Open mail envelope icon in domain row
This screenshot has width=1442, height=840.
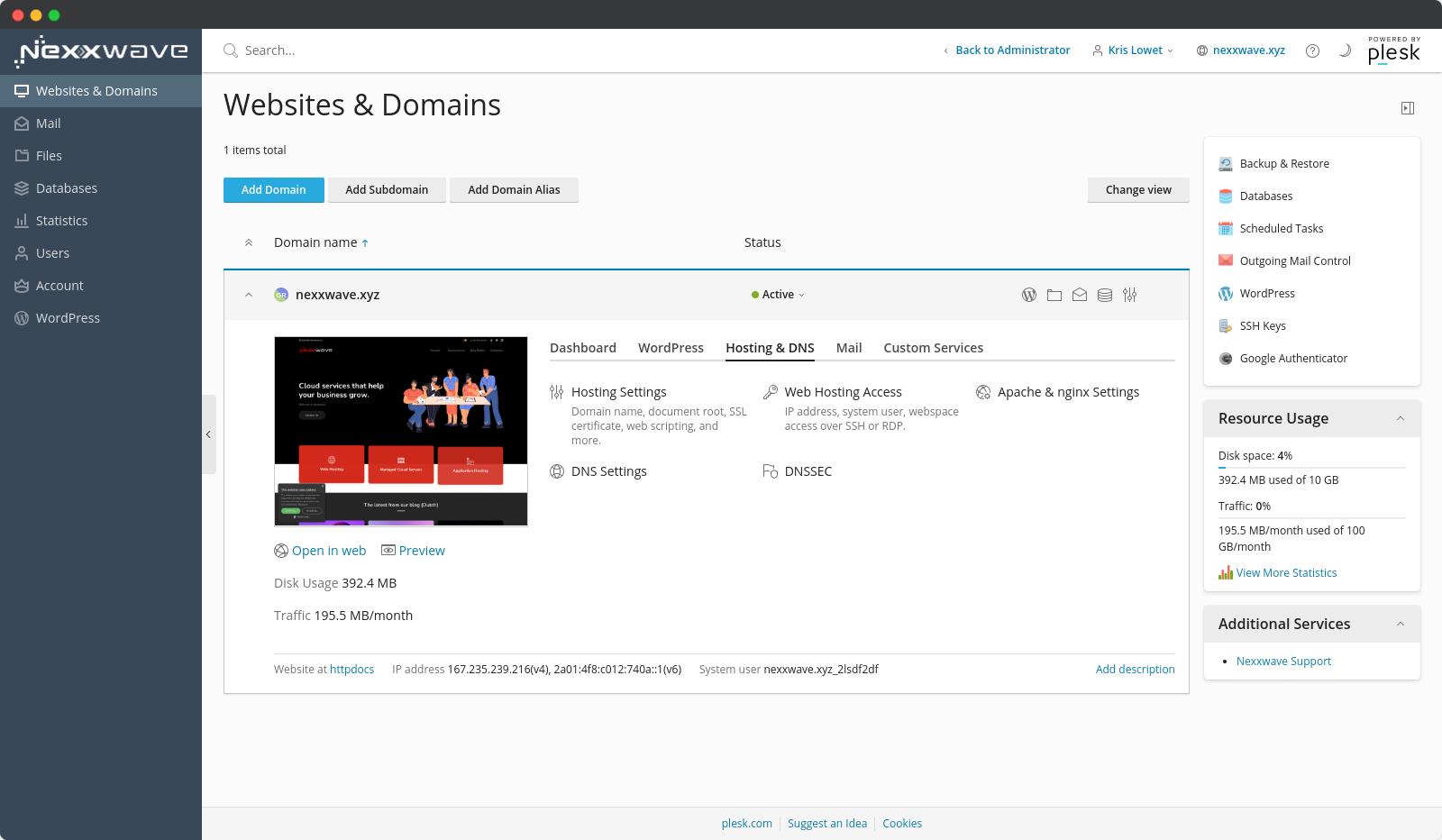coord(1080,295)
